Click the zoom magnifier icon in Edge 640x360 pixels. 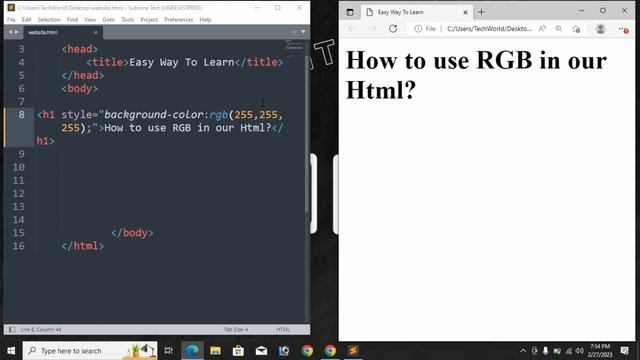click(559, 29)
